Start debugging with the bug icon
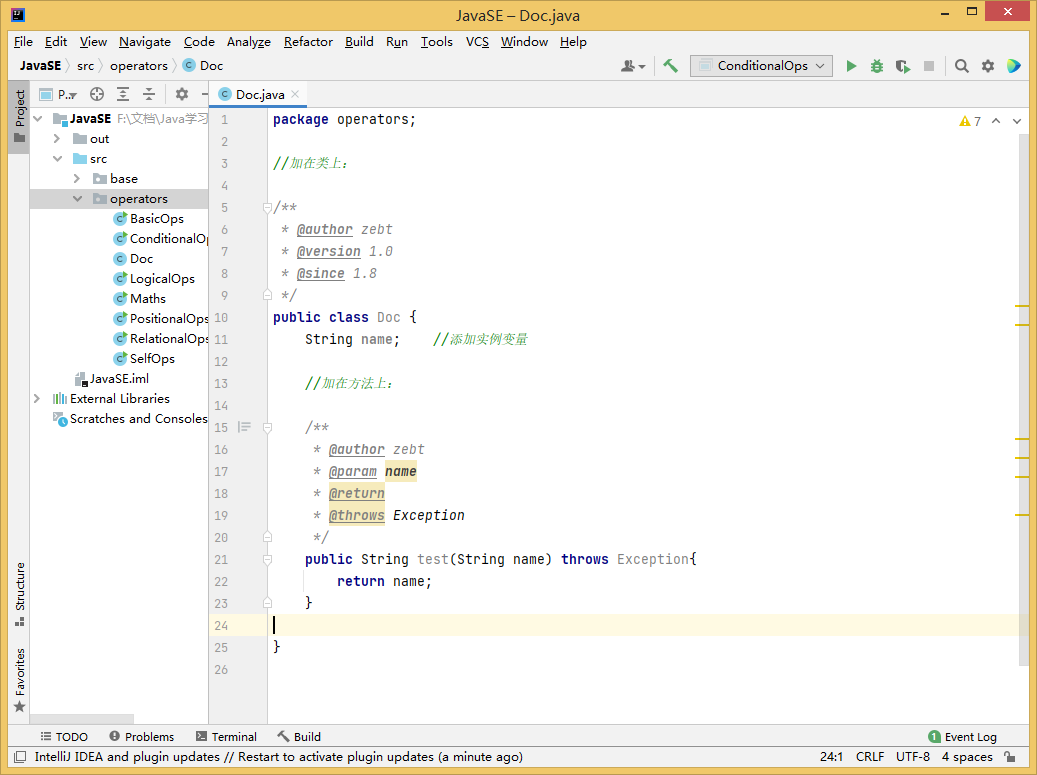Screen dimensions: 1037x775 tap(877, 66)
